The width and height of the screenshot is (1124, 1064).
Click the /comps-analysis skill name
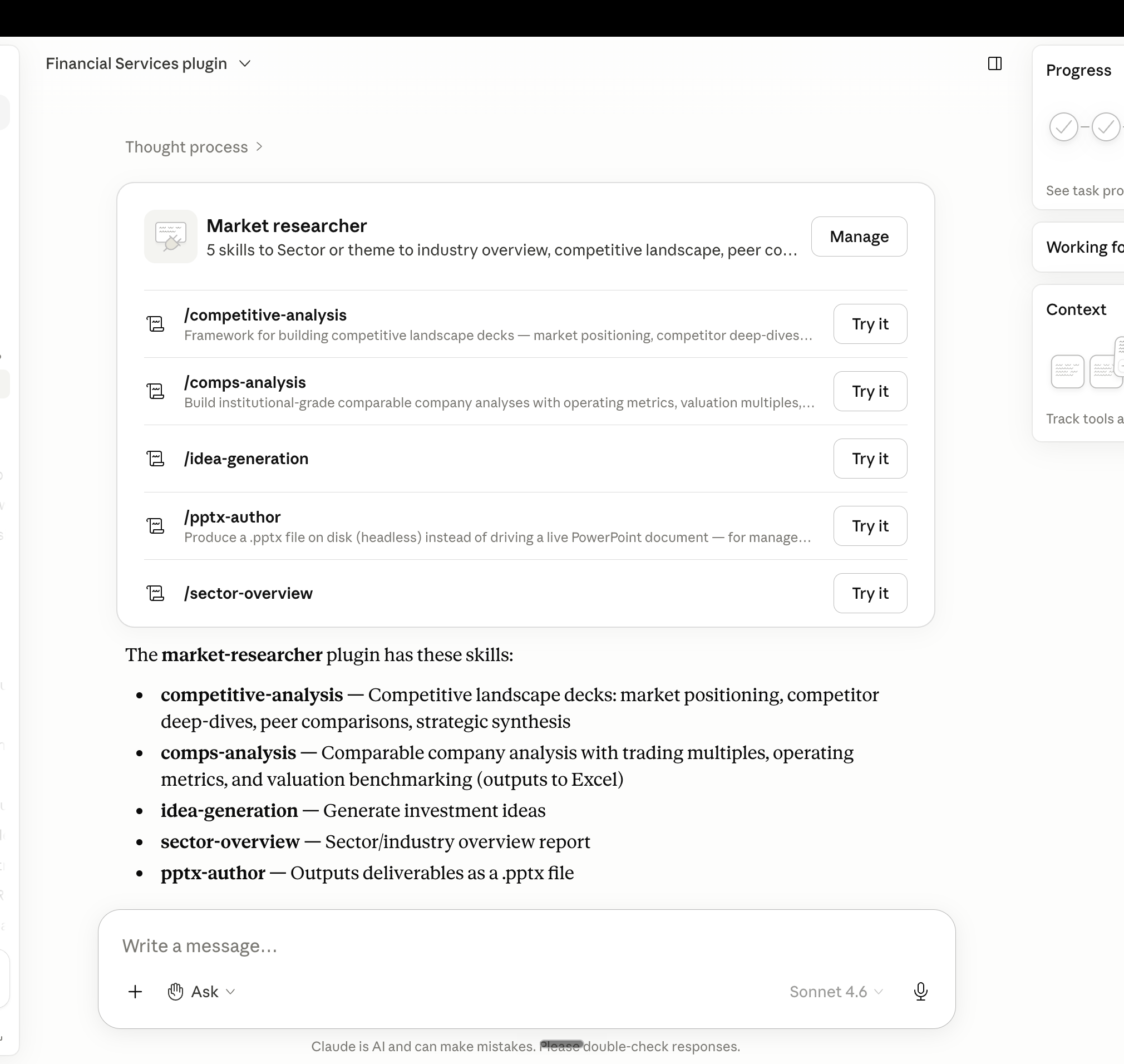(x=245, y=382)
